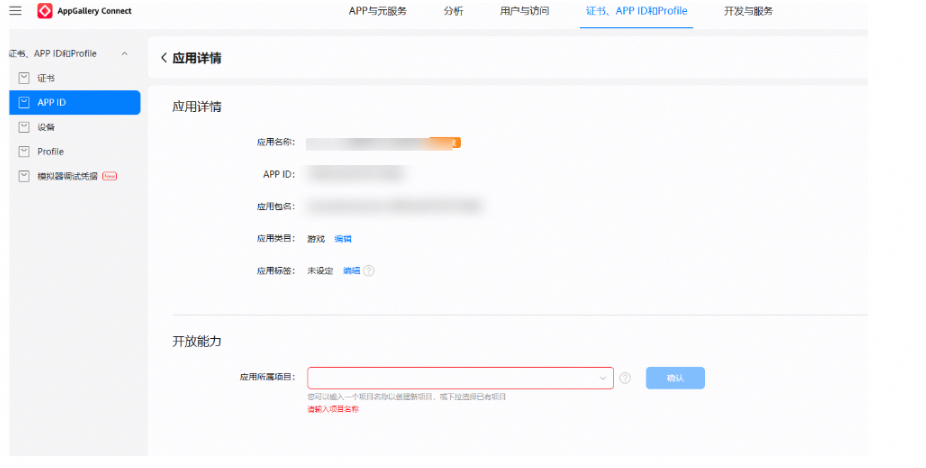Select the 证书 icon in the sidebar

tap(25, 78)
